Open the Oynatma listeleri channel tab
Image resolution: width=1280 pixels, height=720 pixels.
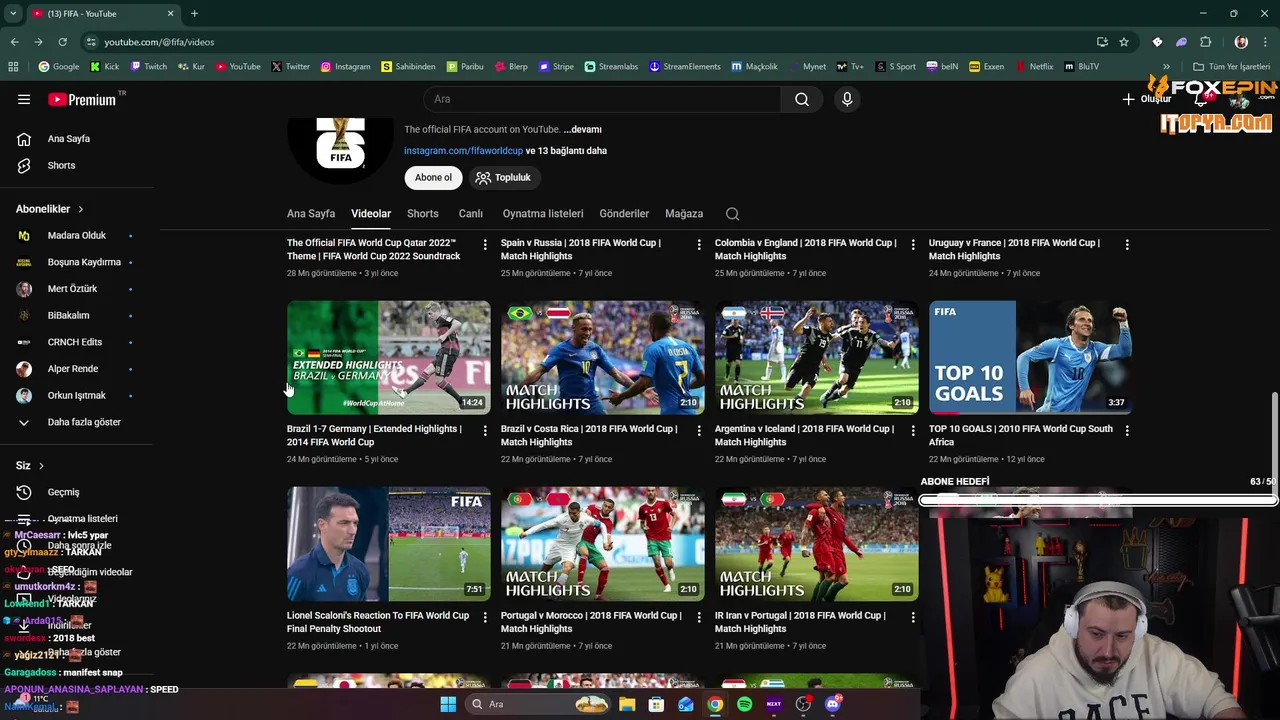tap(543, 214)
